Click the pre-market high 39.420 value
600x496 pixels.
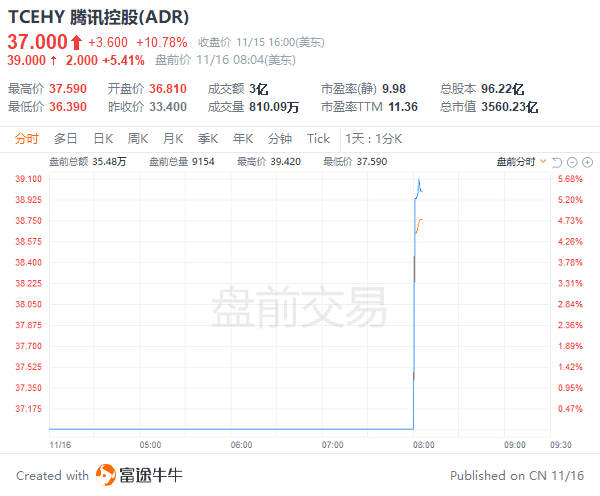pyautogui.click(x=285, y=162)
